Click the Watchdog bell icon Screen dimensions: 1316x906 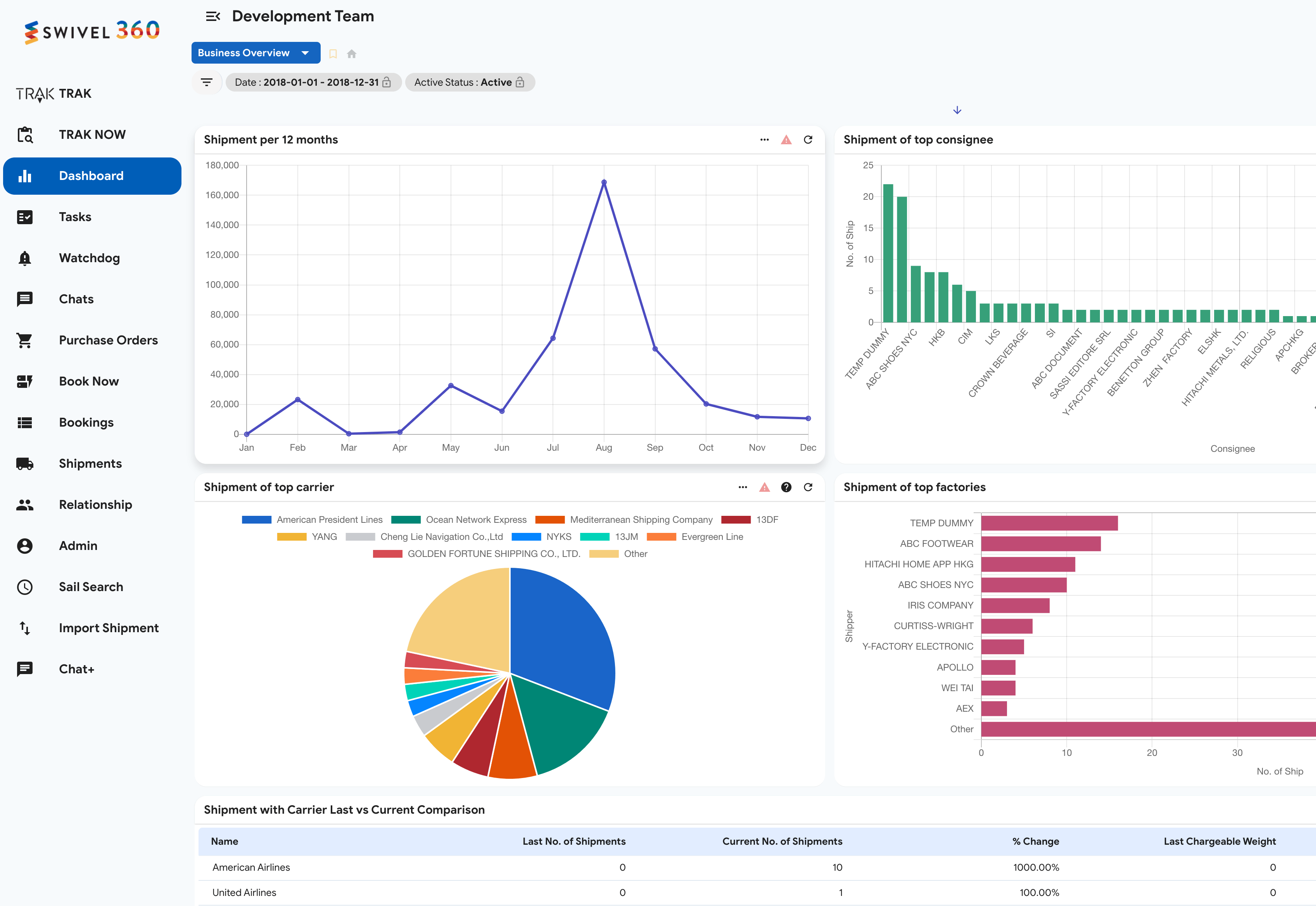coord(24,258)
